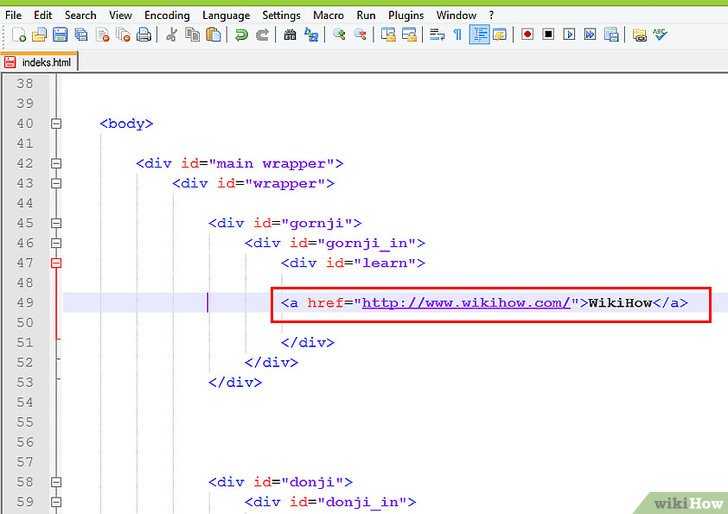The image size is (728, 514).
Task: Click the Print toolbar icon
Action: tap(144, 35)
